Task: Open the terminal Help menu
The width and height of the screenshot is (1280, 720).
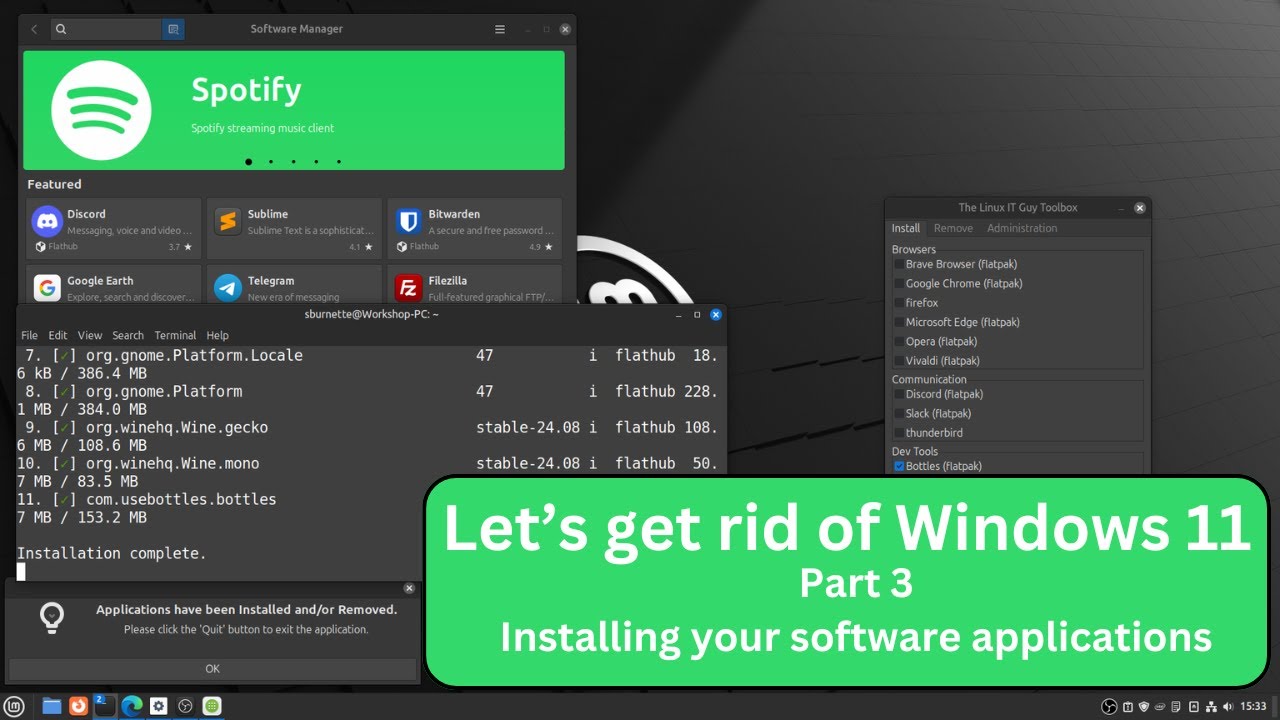Action: pyautogui.click(x=217, y=336)
